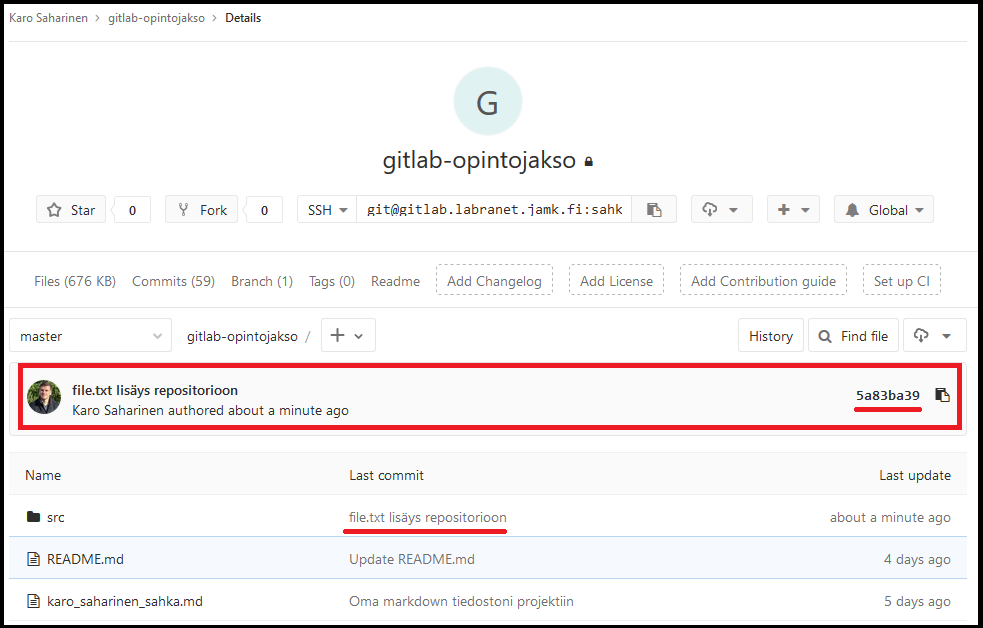Star the gitlab-opintojakso project
The width and height of the screenshot is (983, 628).
[x=70, y=210]
